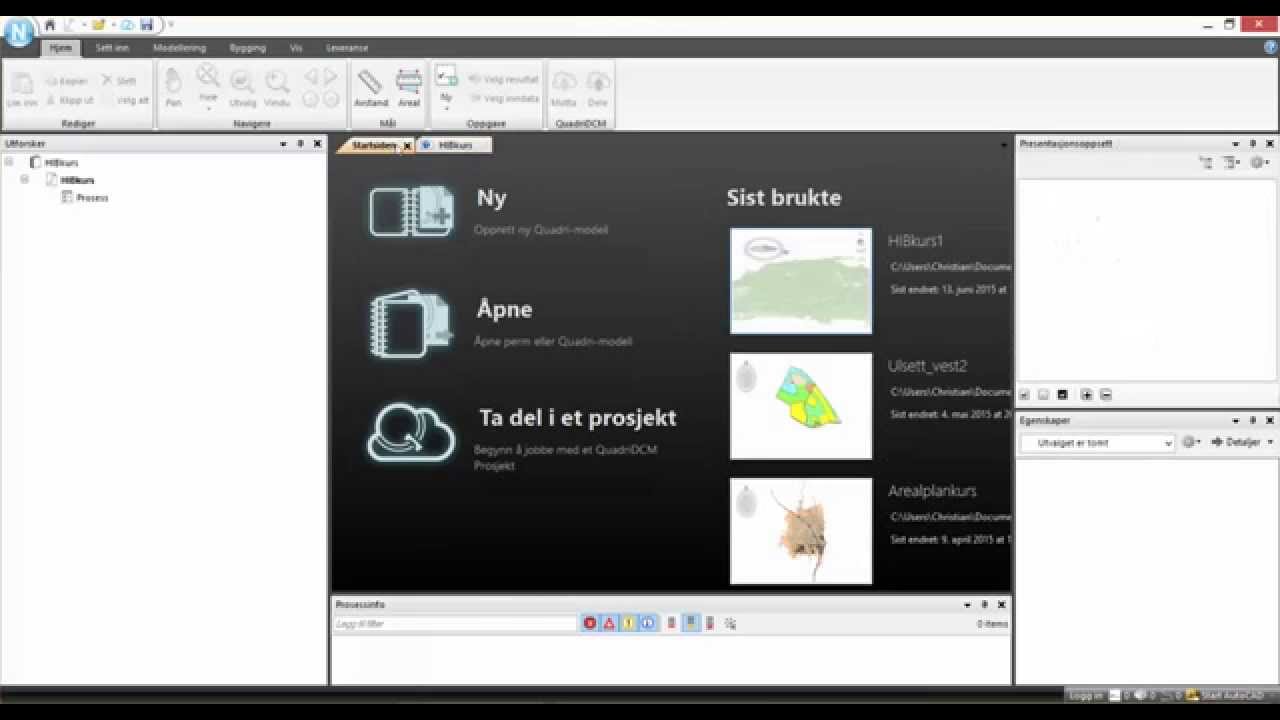The width and height of the screenshot is (1280, 720).
Task: Open recent model HIBkurs1 thumbnail
Action: [801, 281]
